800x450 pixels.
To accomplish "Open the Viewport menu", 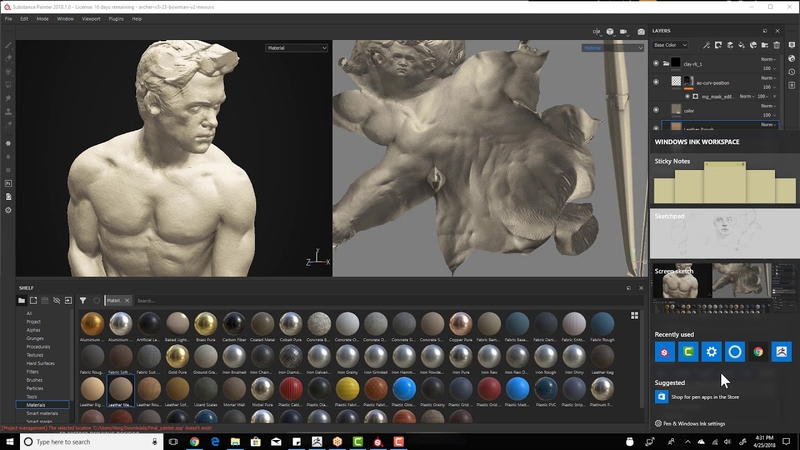I will [x=91, y=19].
